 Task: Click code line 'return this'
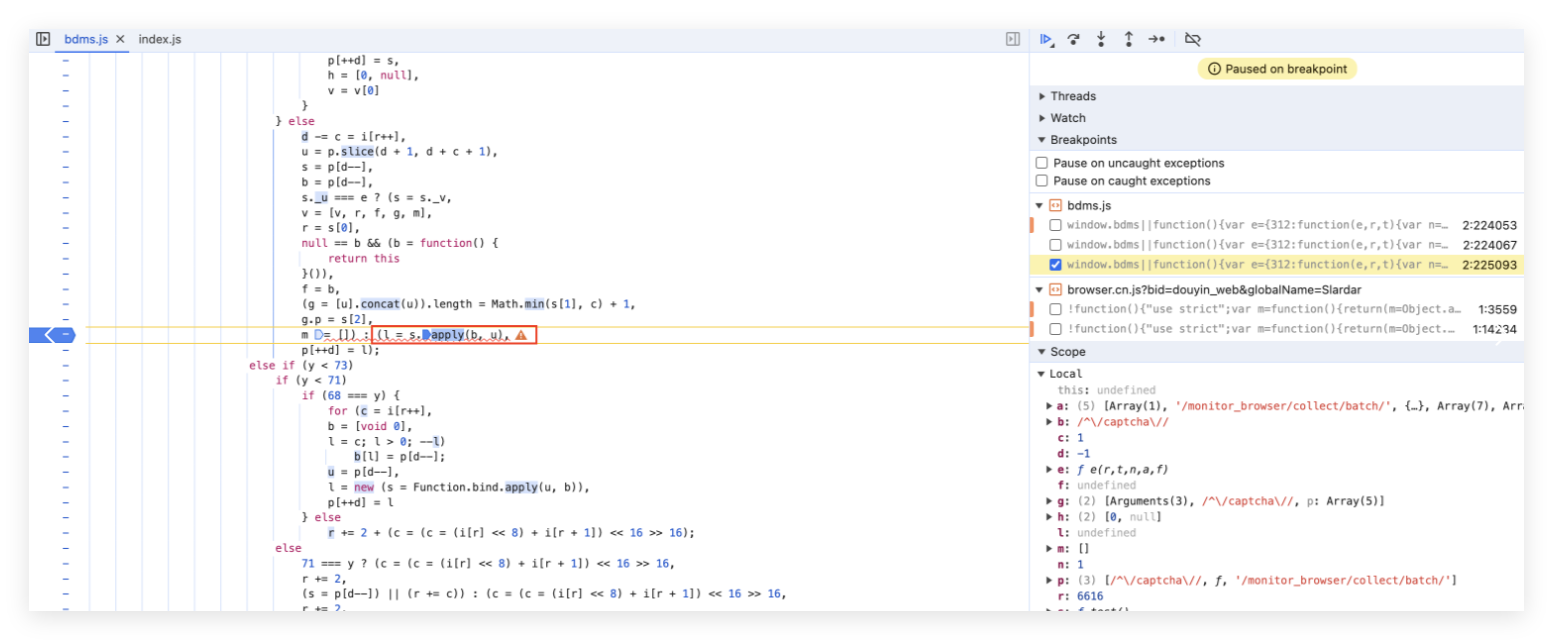tap(363, 258)
